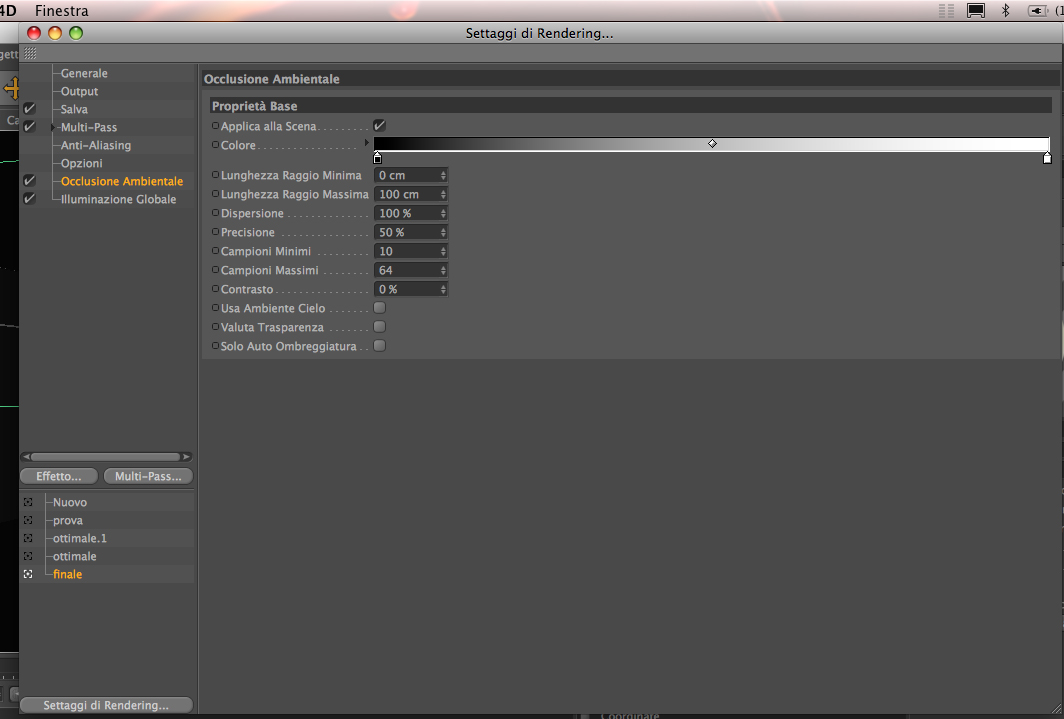Image resolution: width=1064 pixels, height=719 pixels.
Task: Enable the Valuta Trasparenza checkbox
Action: click(379, 327)
